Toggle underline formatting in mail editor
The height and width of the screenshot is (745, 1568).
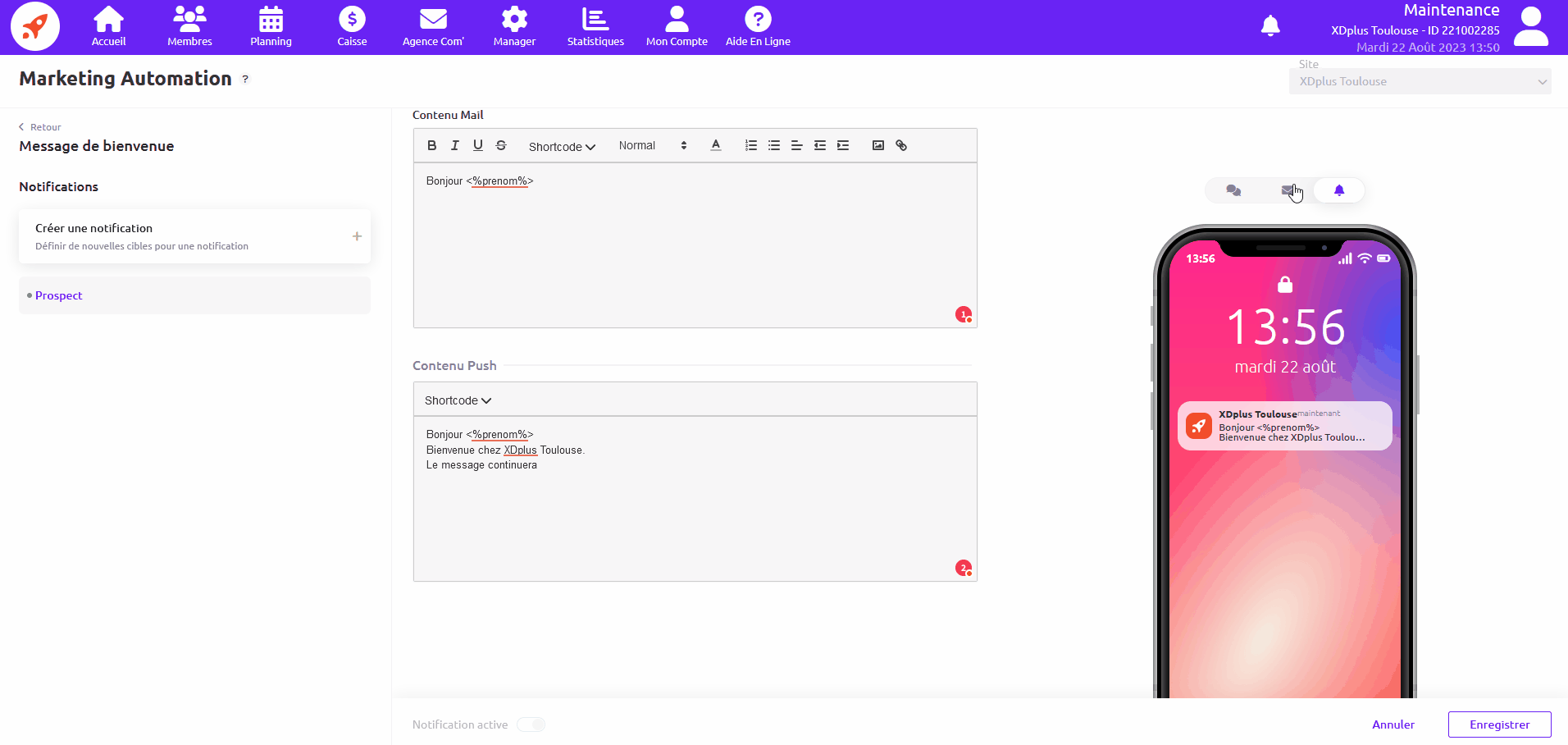(478, 145)
